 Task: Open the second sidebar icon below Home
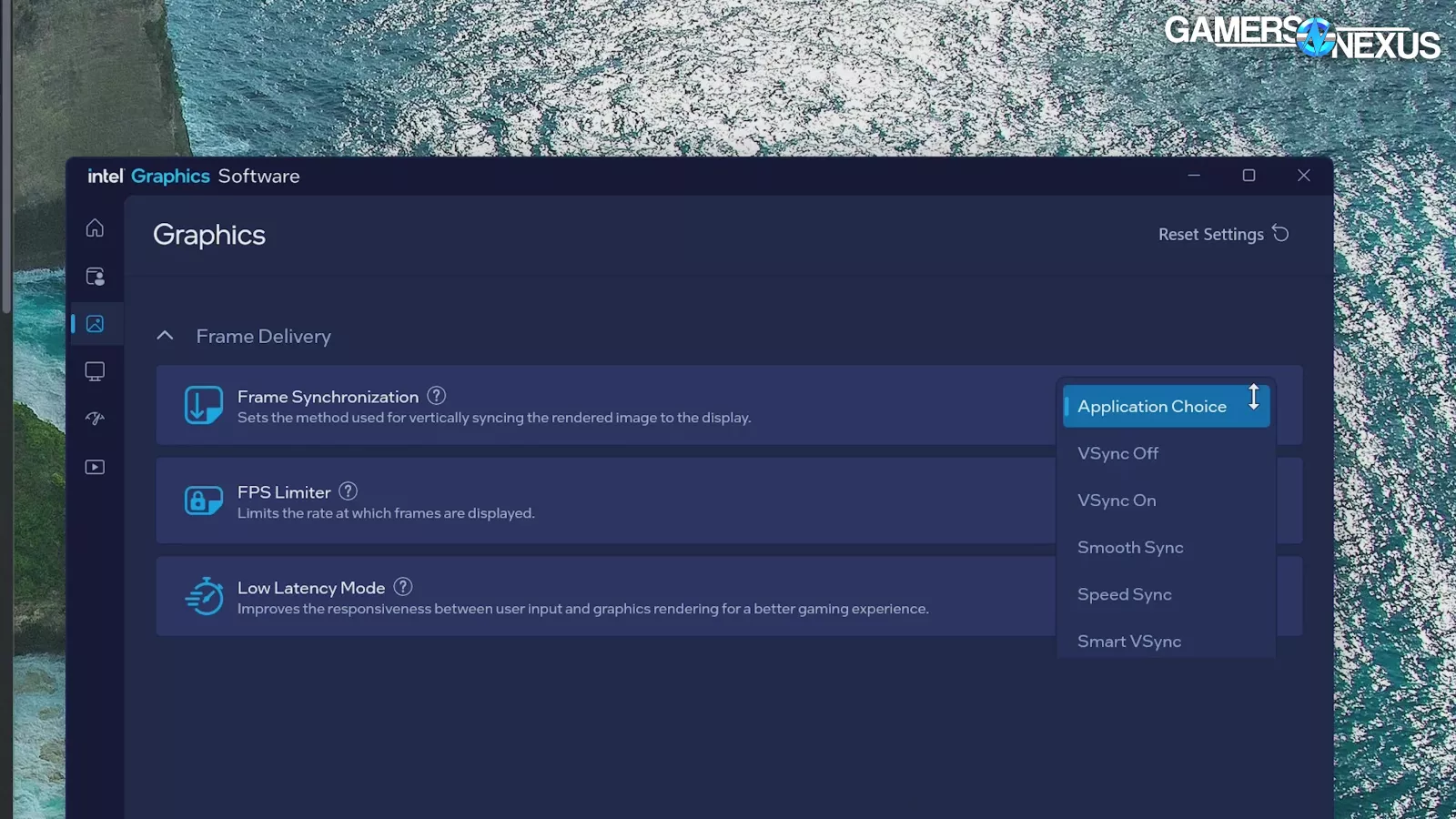pos(95,277)
